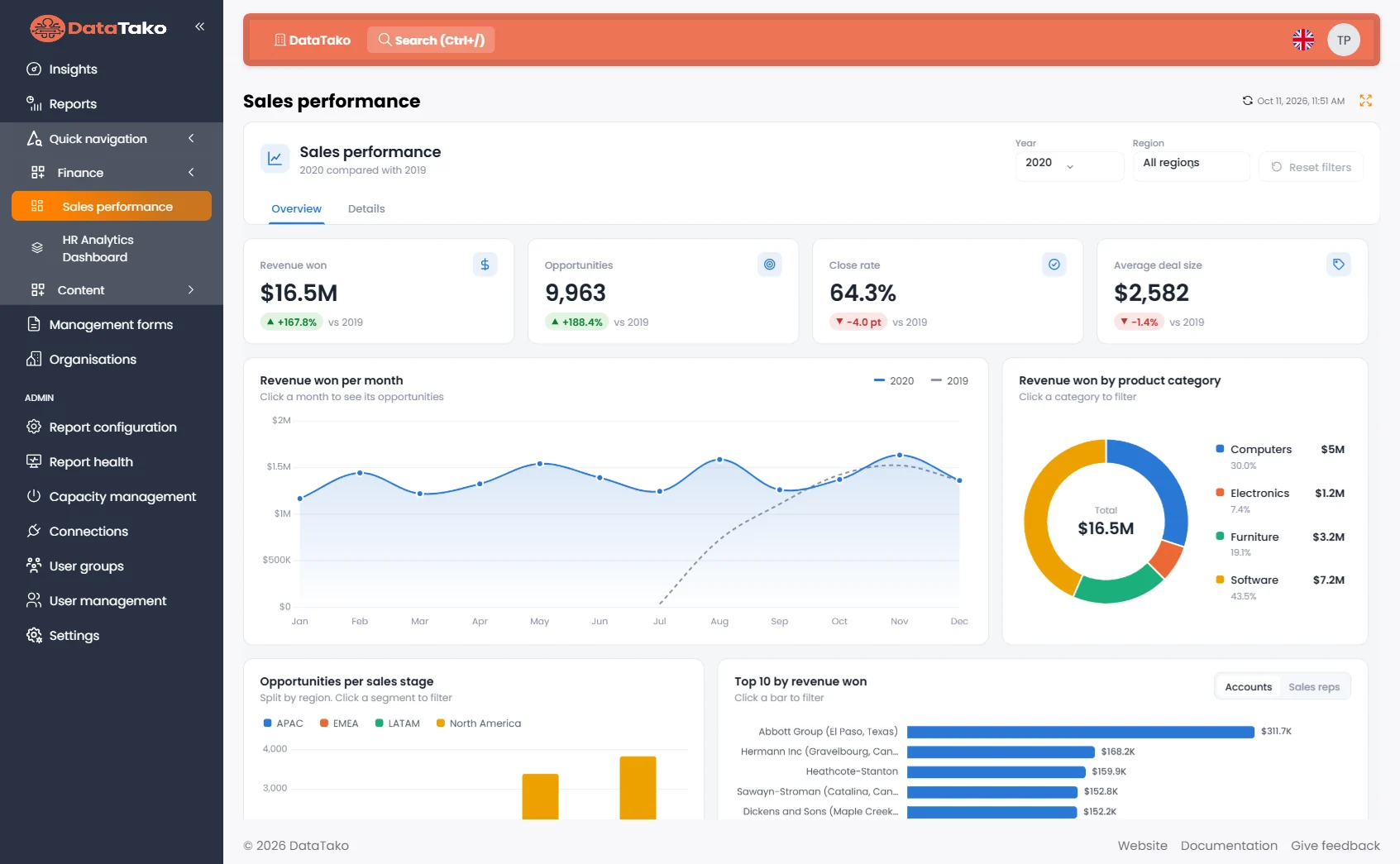Click the Abbott Group revenue bar
The height and width of the screenshot is (864, 1400).
1080,732
